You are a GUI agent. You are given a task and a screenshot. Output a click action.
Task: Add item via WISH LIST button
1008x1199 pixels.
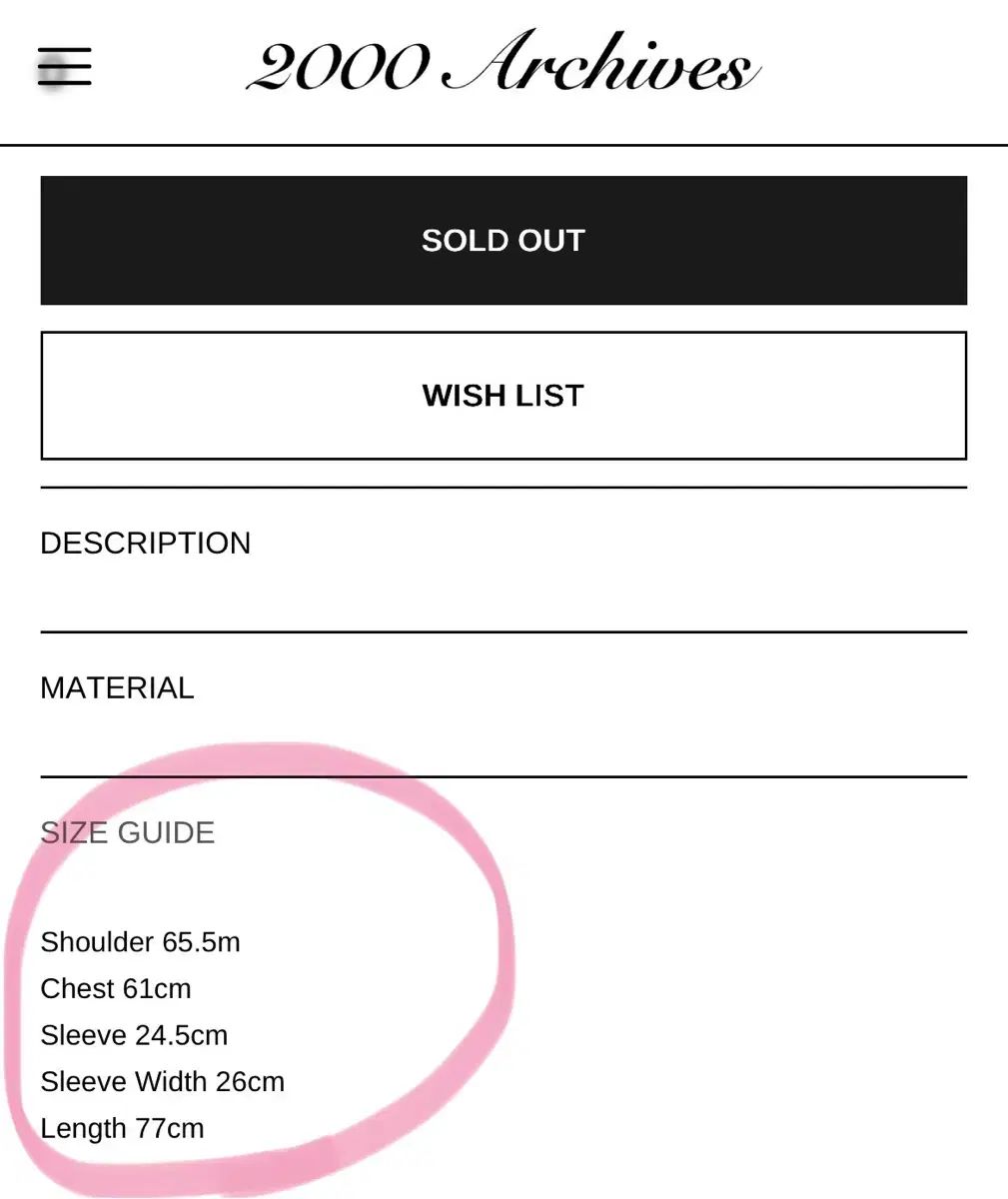[504, 396]
